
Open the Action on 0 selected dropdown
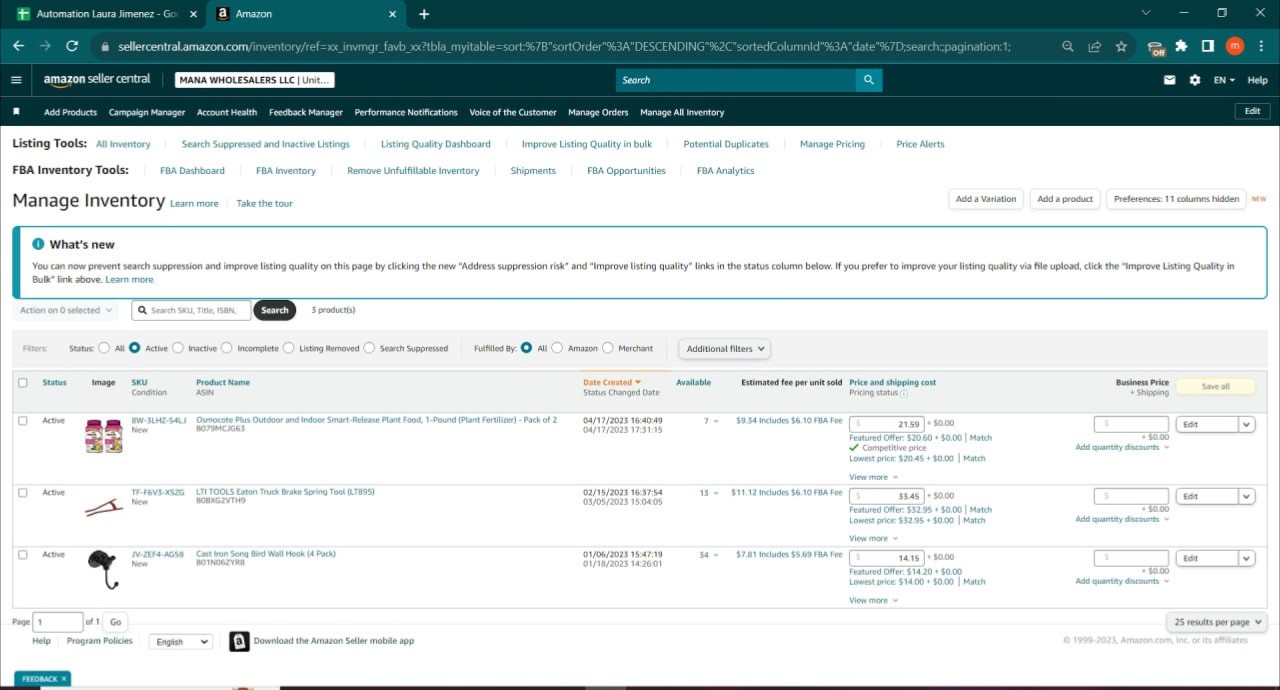[66, 310]
